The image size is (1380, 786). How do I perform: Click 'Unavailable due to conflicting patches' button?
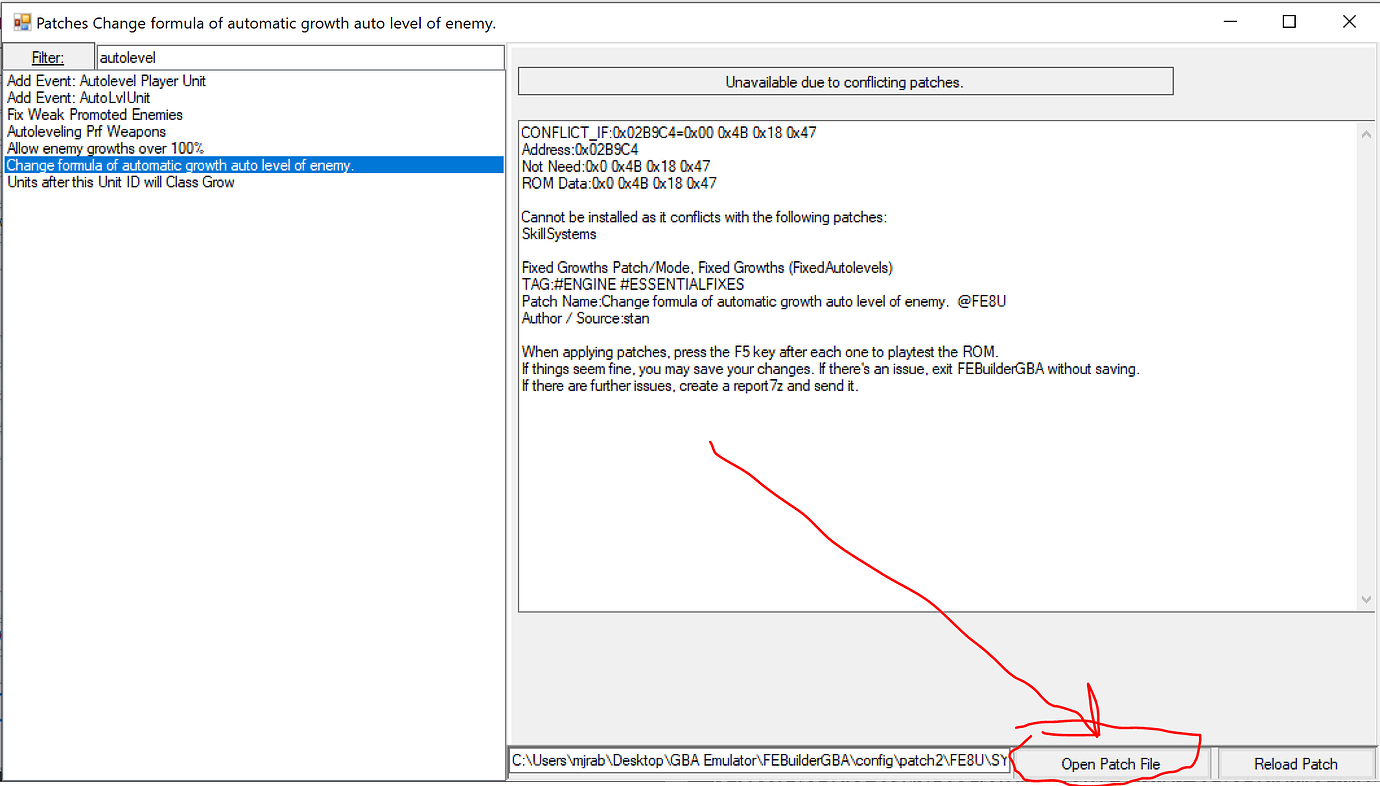point(845,82)
